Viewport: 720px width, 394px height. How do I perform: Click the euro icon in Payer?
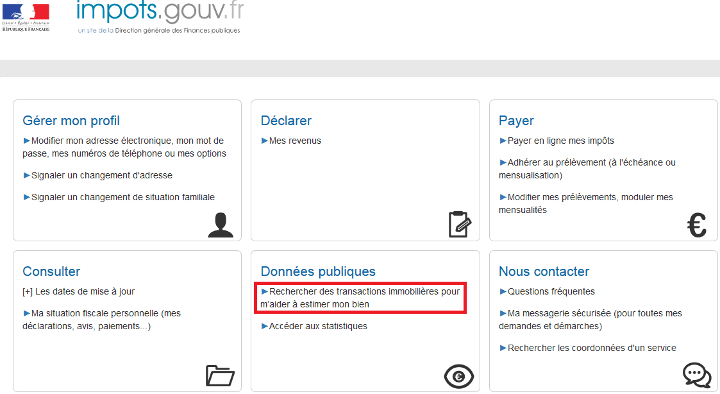click(x=696, y=225)
